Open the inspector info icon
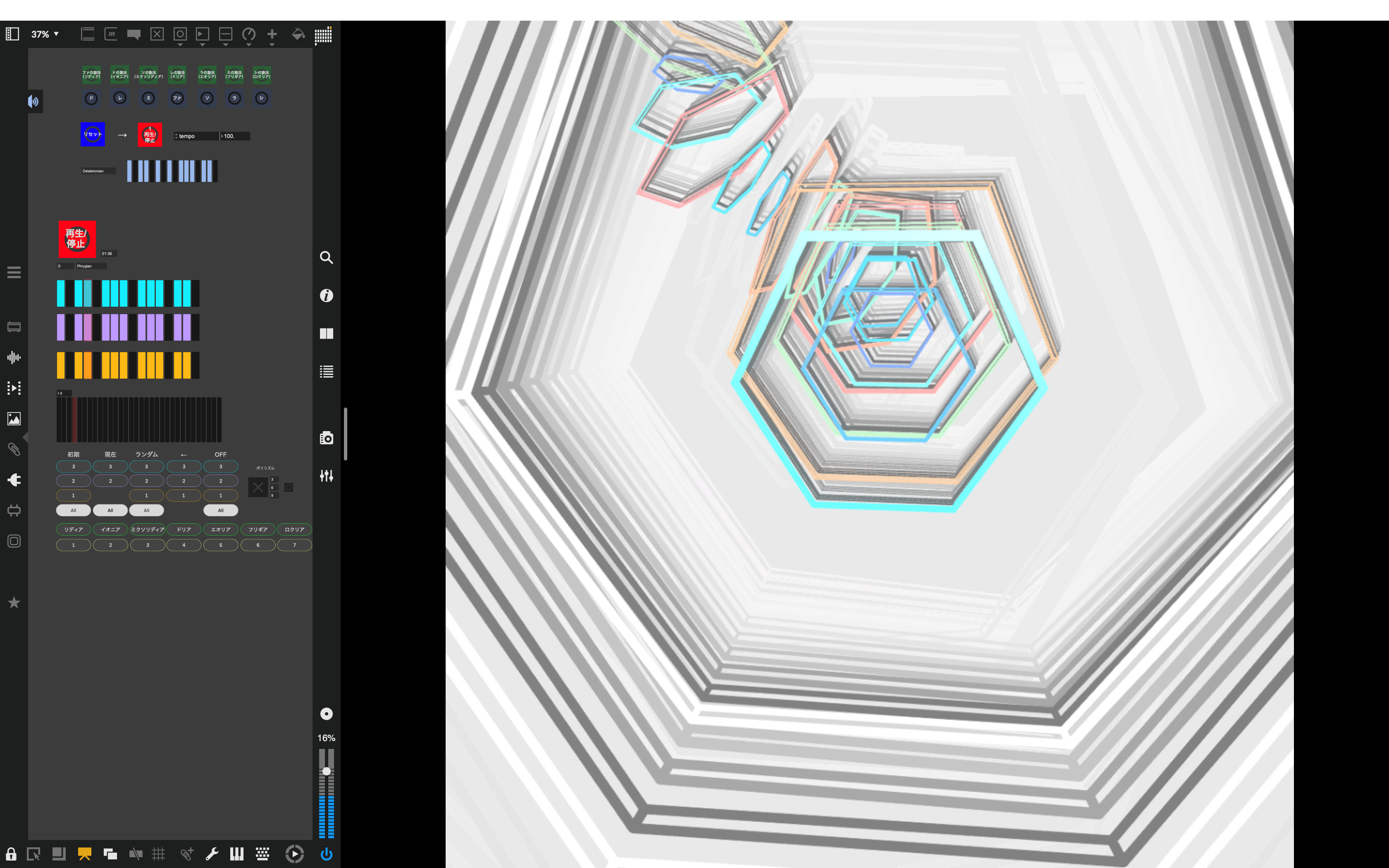 326,296
